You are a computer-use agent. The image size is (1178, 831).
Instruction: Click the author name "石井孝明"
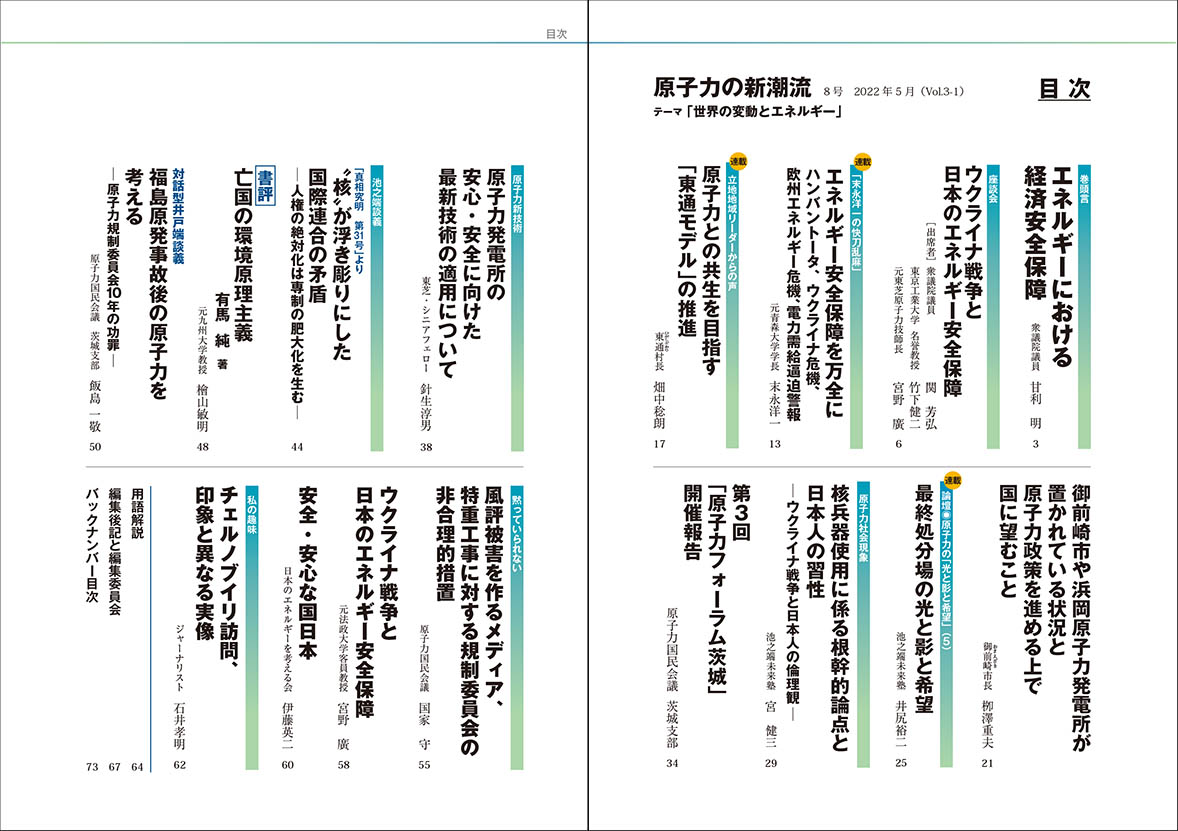coord(179,726)
